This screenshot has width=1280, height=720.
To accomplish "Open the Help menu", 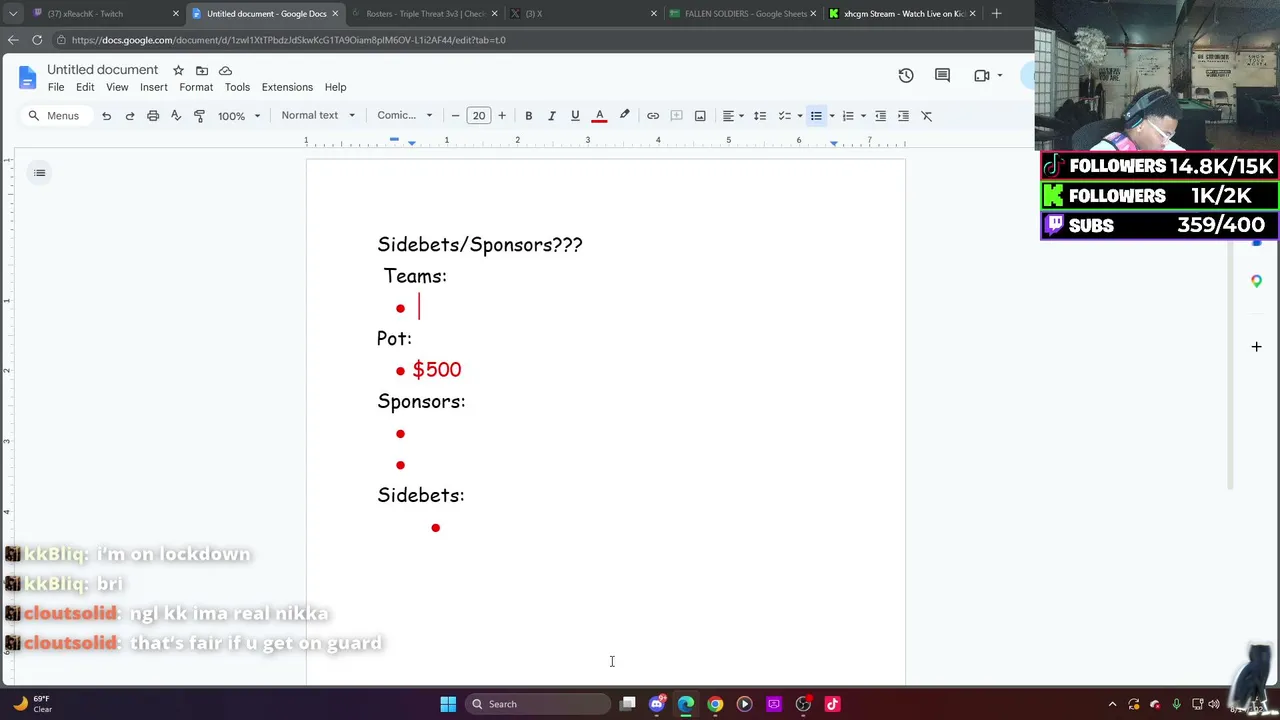I will (335, 87).
